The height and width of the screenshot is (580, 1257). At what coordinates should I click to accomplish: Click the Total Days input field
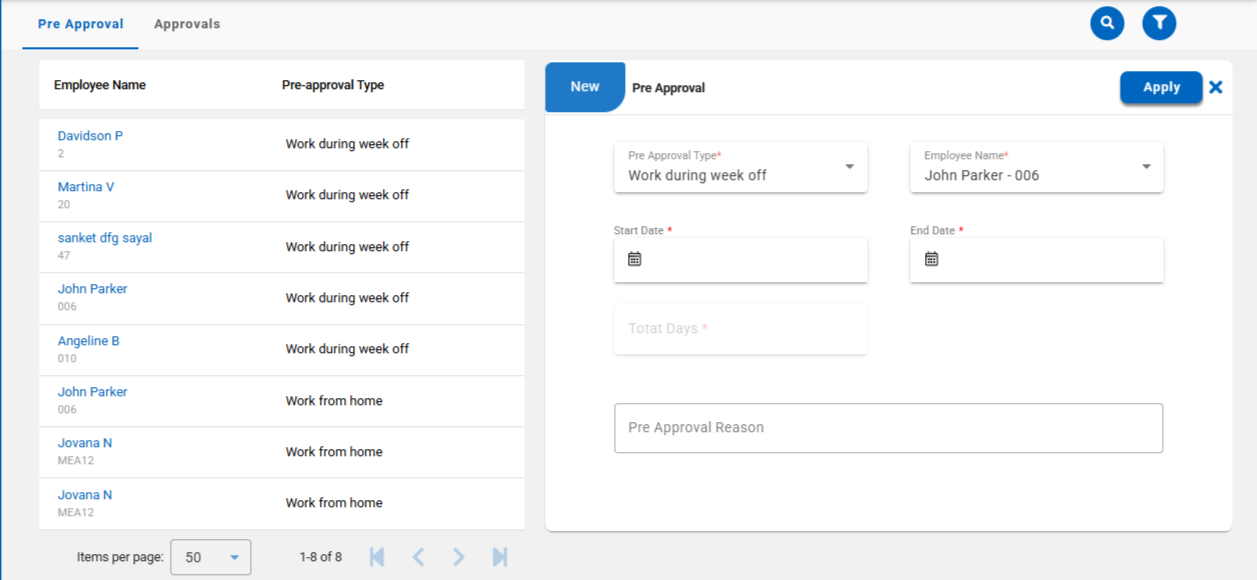(x=740, y=329)
